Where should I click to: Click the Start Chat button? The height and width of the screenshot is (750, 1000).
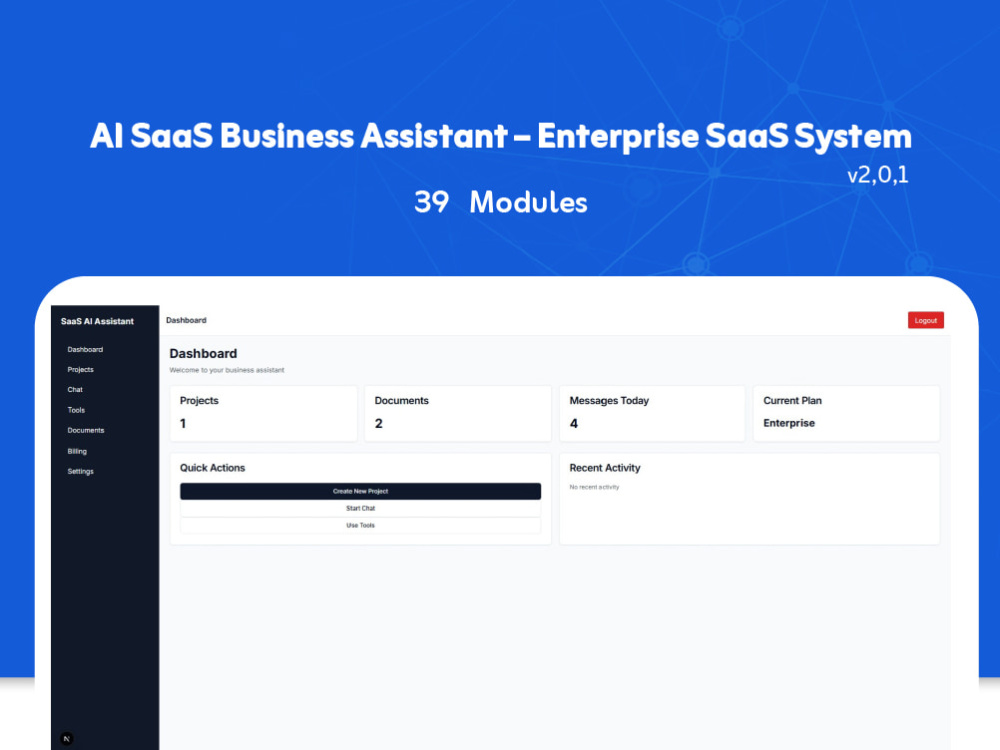click(x=360, y=508)
